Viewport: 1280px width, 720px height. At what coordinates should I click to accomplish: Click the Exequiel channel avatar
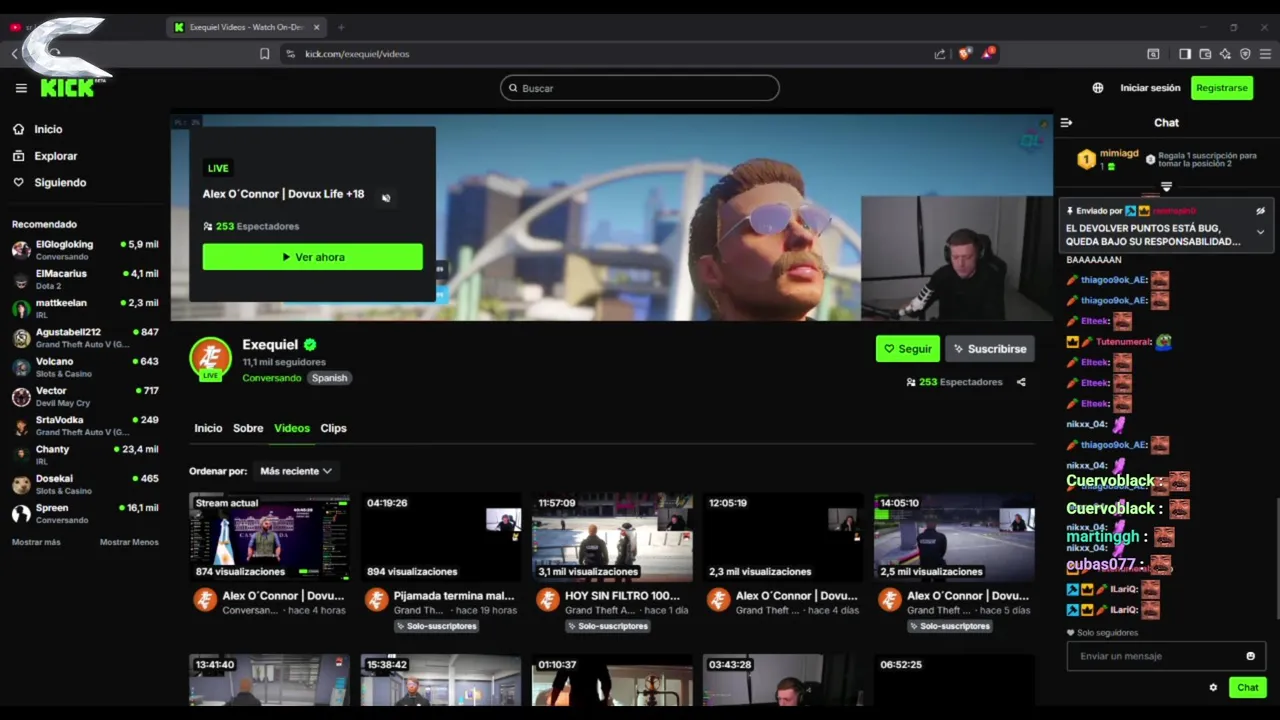point(210,359)
